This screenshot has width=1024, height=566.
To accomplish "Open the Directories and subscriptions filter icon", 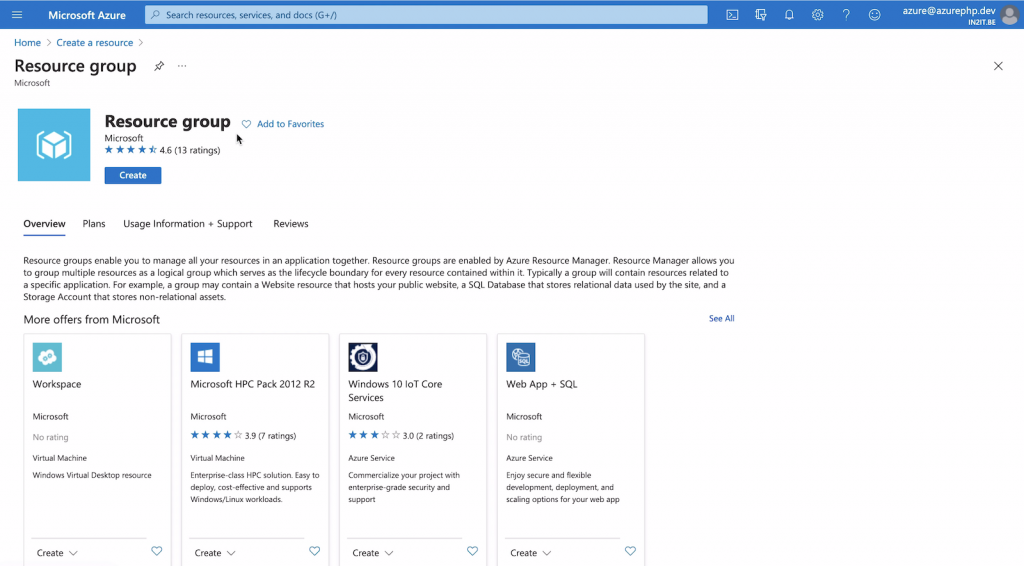I will 761,14.
